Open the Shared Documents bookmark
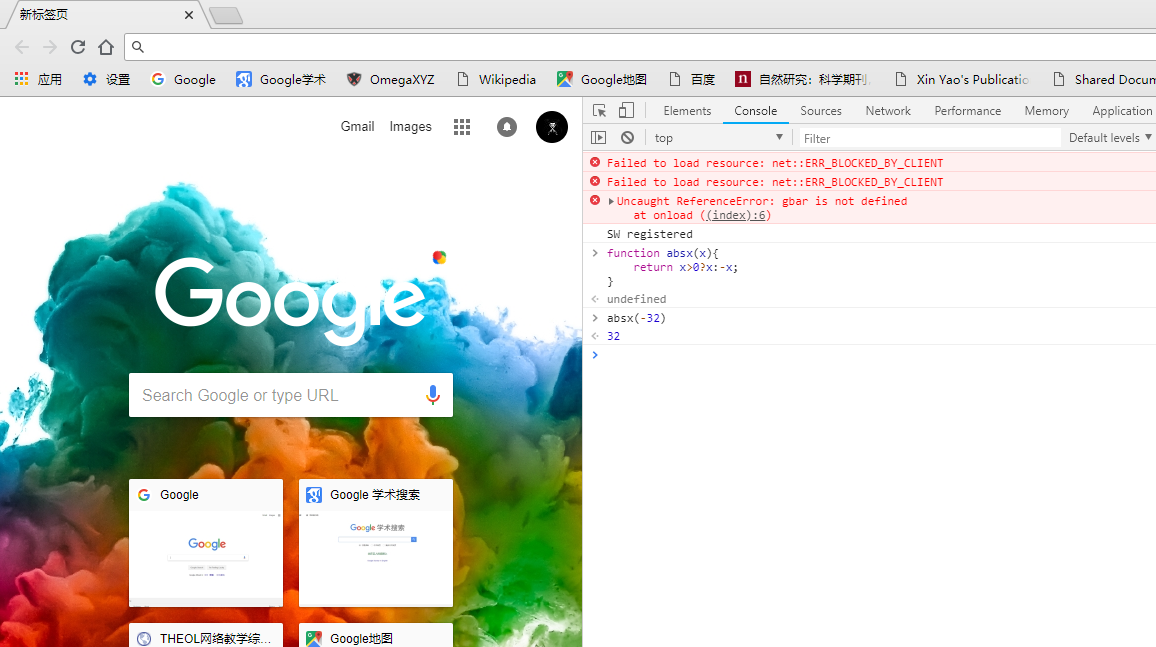The width and height of the screenshot is (1156, 647). pos(1104,79)
